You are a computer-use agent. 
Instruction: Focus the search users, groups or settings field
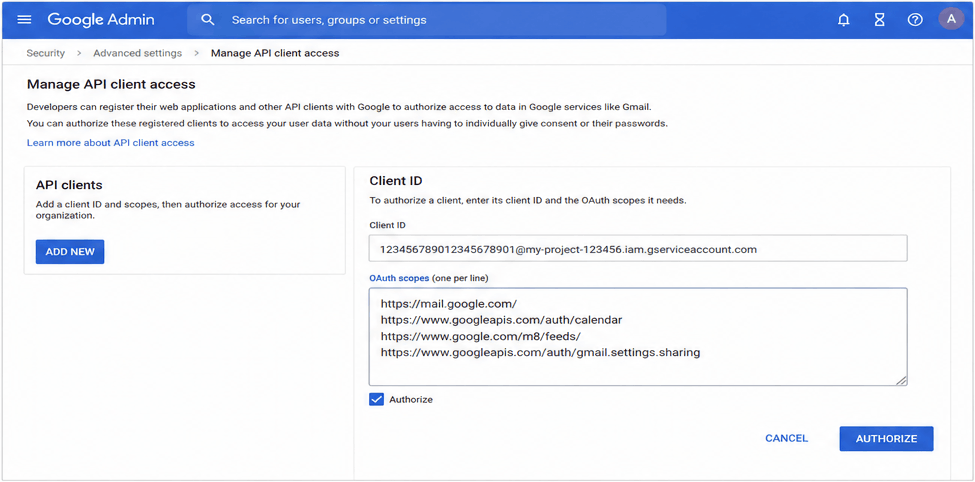pos(427,20)
